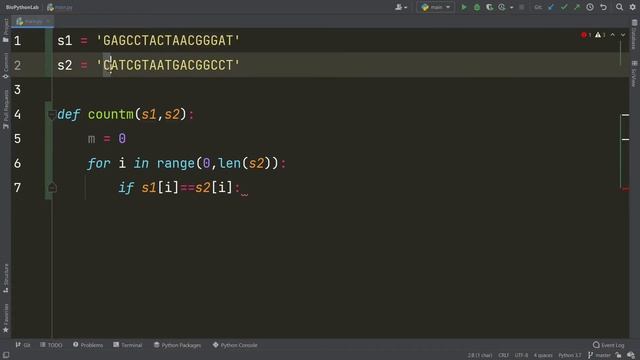Open the Python Console tab
This screenshot has height=360, width=640.
235,345
